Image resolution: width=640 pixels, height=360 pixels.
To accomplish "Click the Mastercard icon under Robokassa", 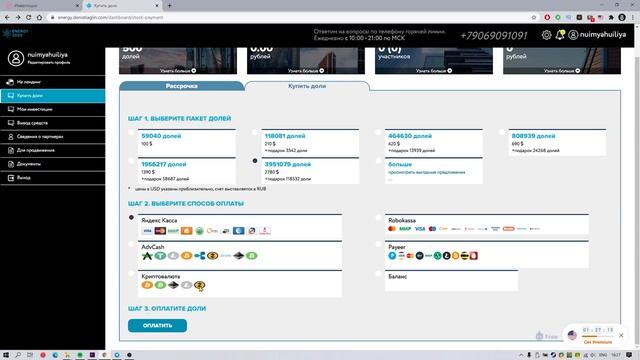I will pos(392,229).
